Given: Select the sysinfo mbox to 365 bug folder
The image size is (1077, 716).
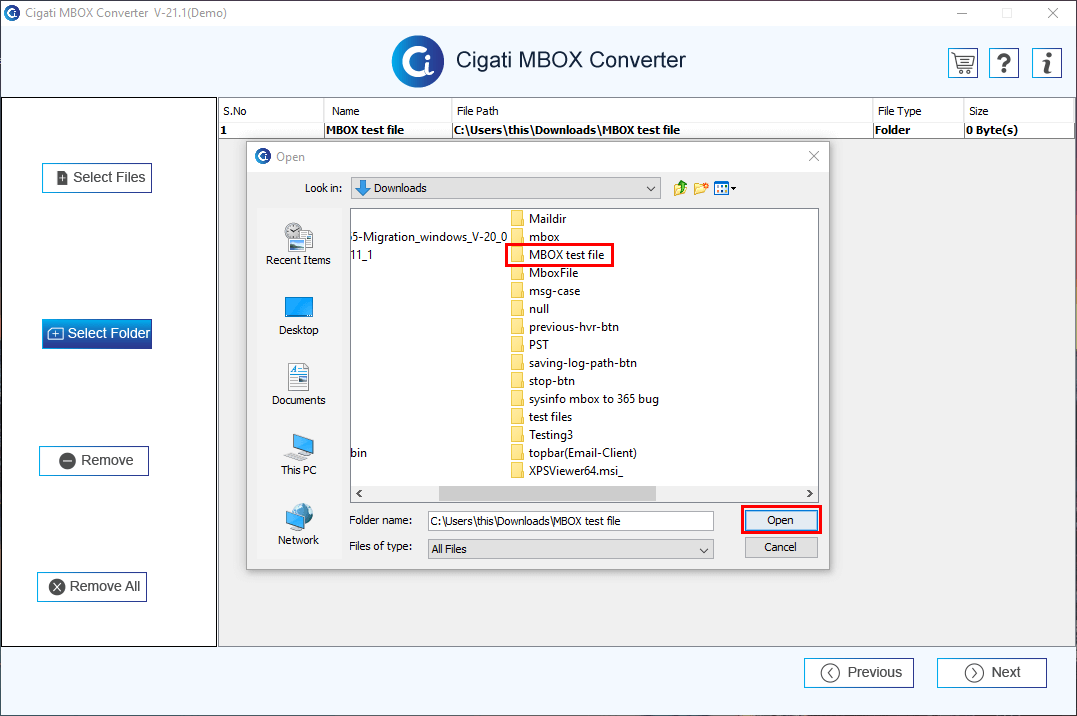Looking at the screenshot, I should point(585,399).
